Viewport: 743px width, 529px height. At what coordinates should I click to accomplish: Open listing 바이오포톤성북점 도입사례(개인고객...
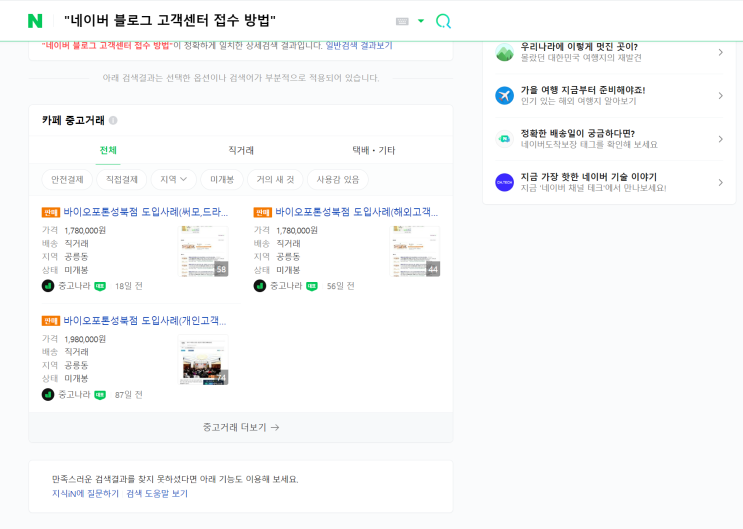point(145,320)
